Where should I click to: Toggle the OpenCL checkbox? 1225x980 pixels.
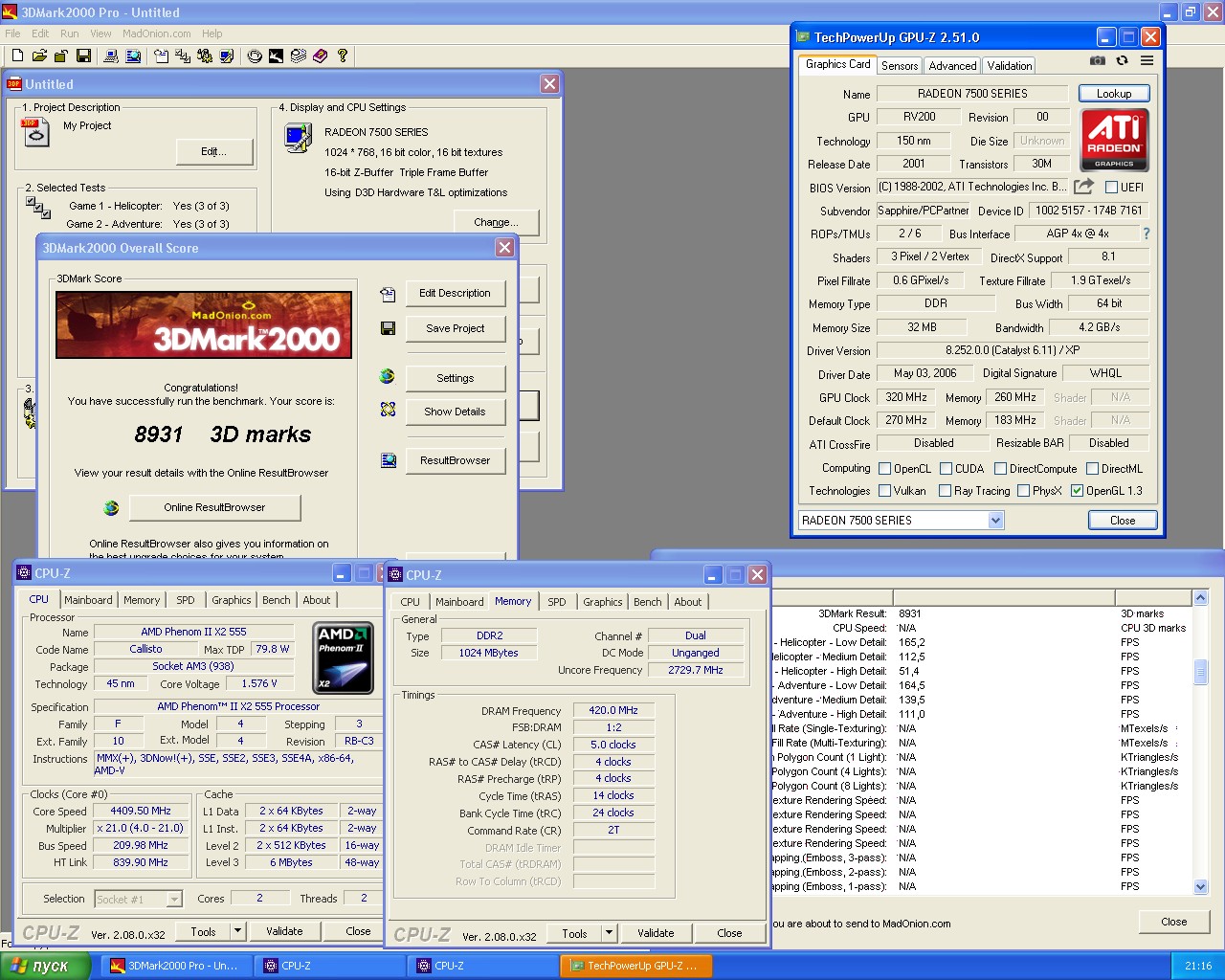[884, 469]
